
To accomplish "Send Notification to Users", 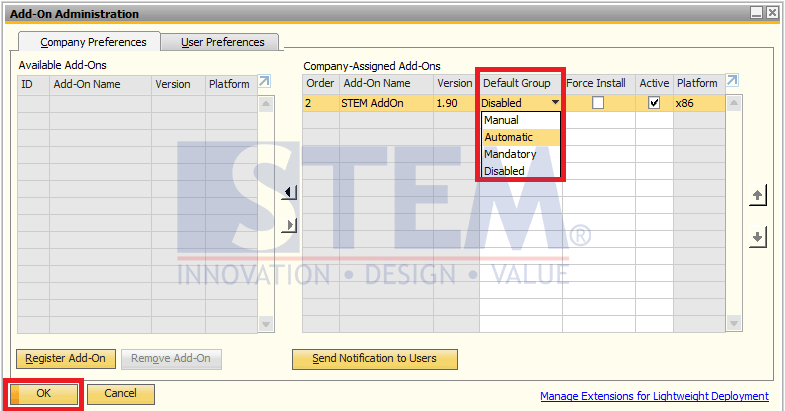I will point(374,358).
